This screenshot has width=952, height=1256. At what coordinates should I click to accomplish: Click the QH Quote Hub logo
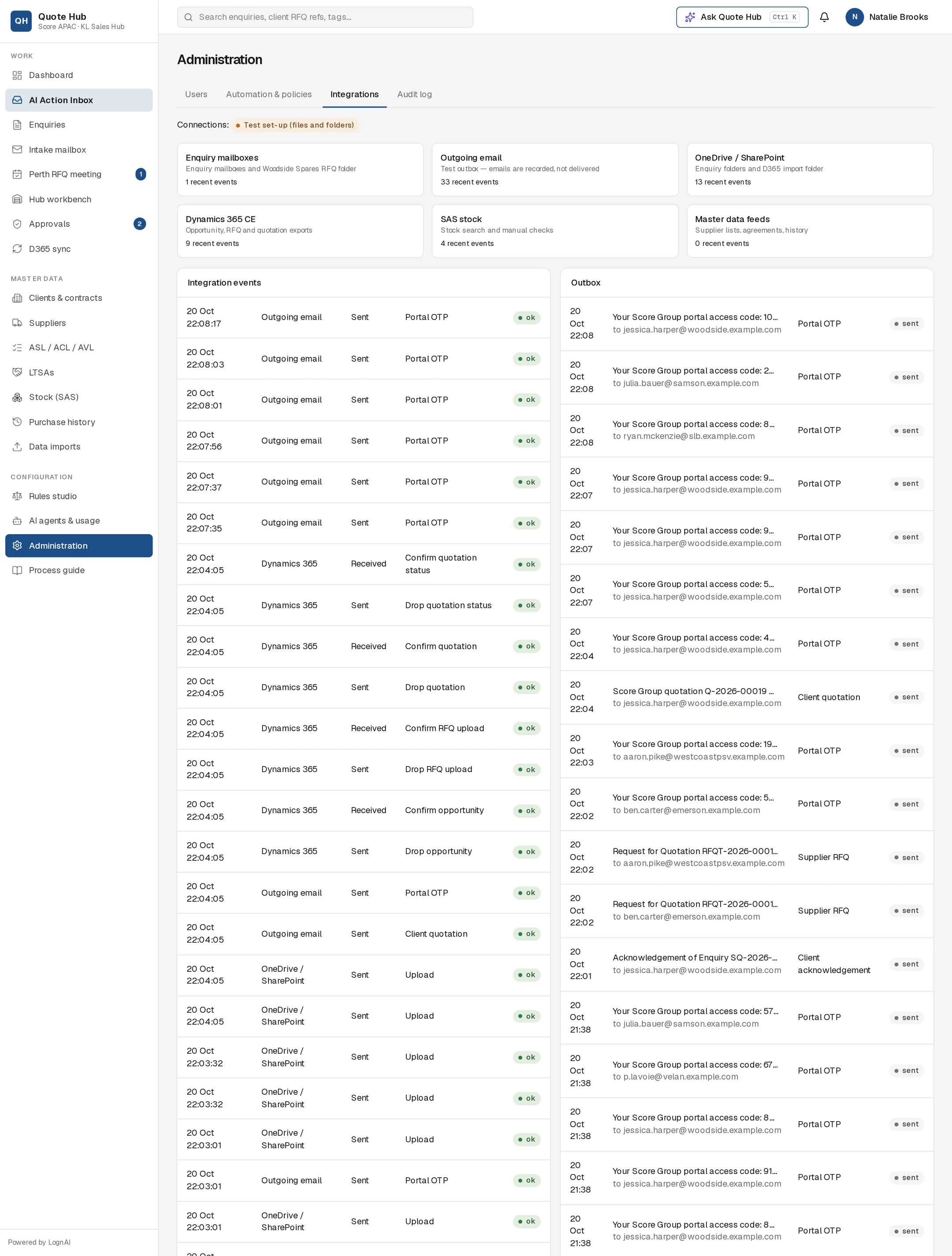click(x=21, y=21)
